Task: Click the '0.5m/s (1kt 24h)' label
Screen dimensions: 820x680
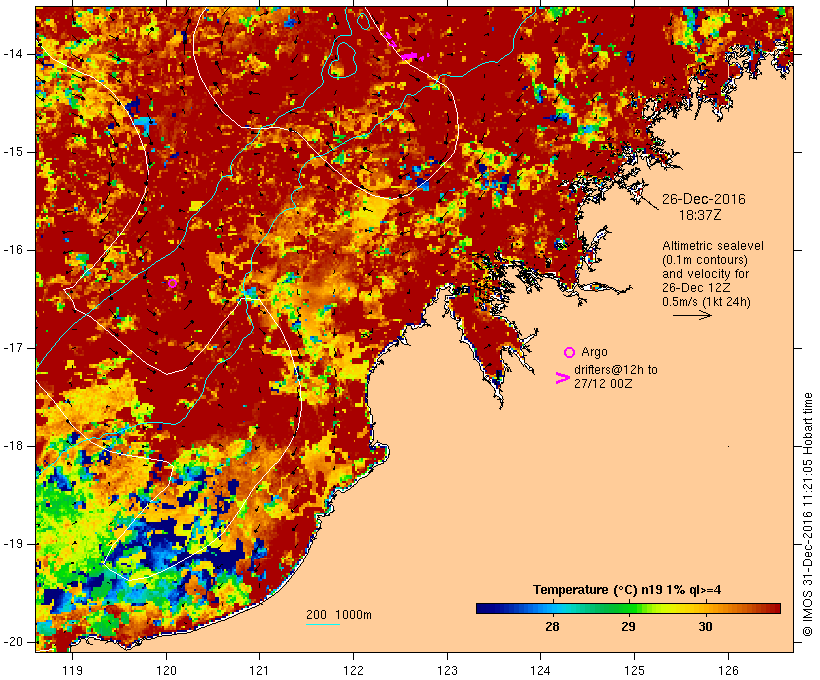Action: 706,302
